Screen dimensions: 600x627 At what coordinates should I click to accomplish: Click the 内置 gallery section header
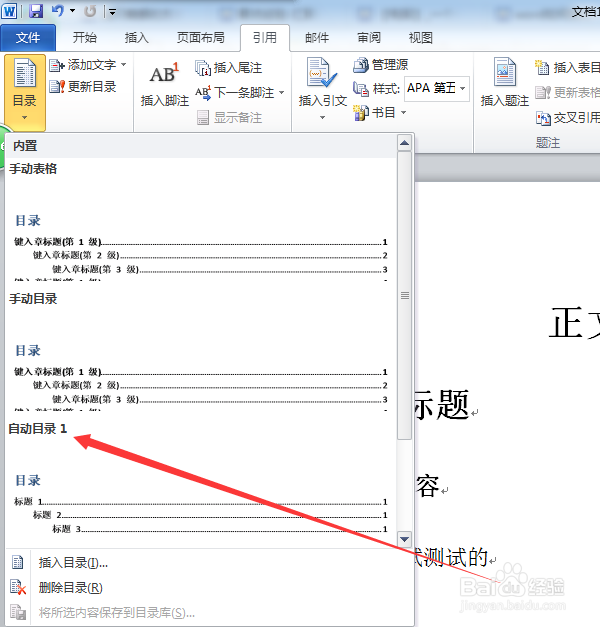[201, 146]
